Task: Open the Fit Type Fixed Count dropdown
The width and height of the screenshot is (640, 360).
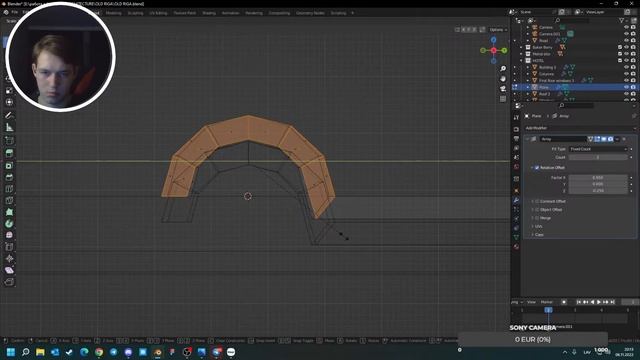Action: click(x=598, y=149)
